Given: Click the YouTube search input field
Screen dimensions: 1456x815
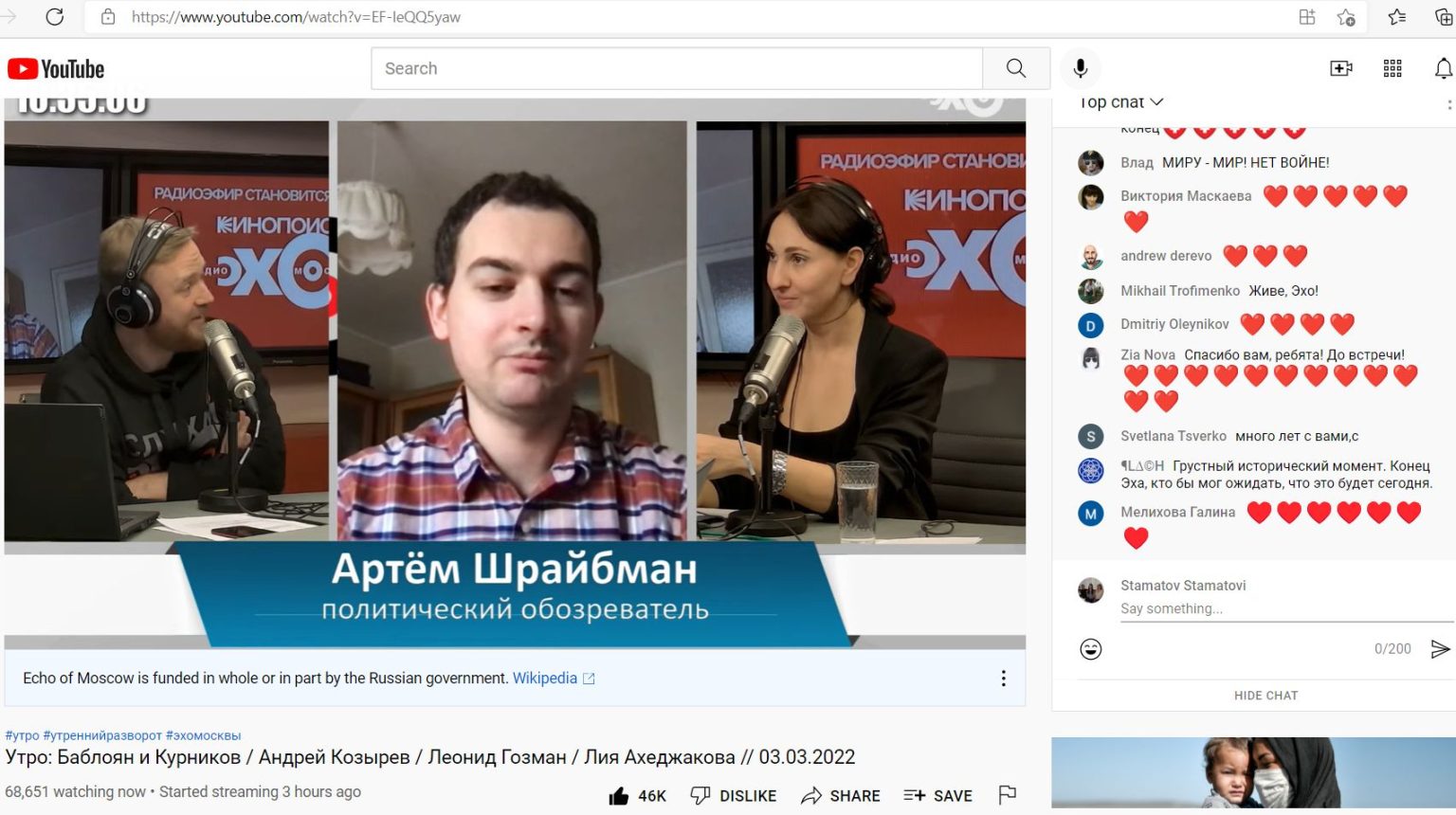Looking at the screenshot, I should 677,68.
